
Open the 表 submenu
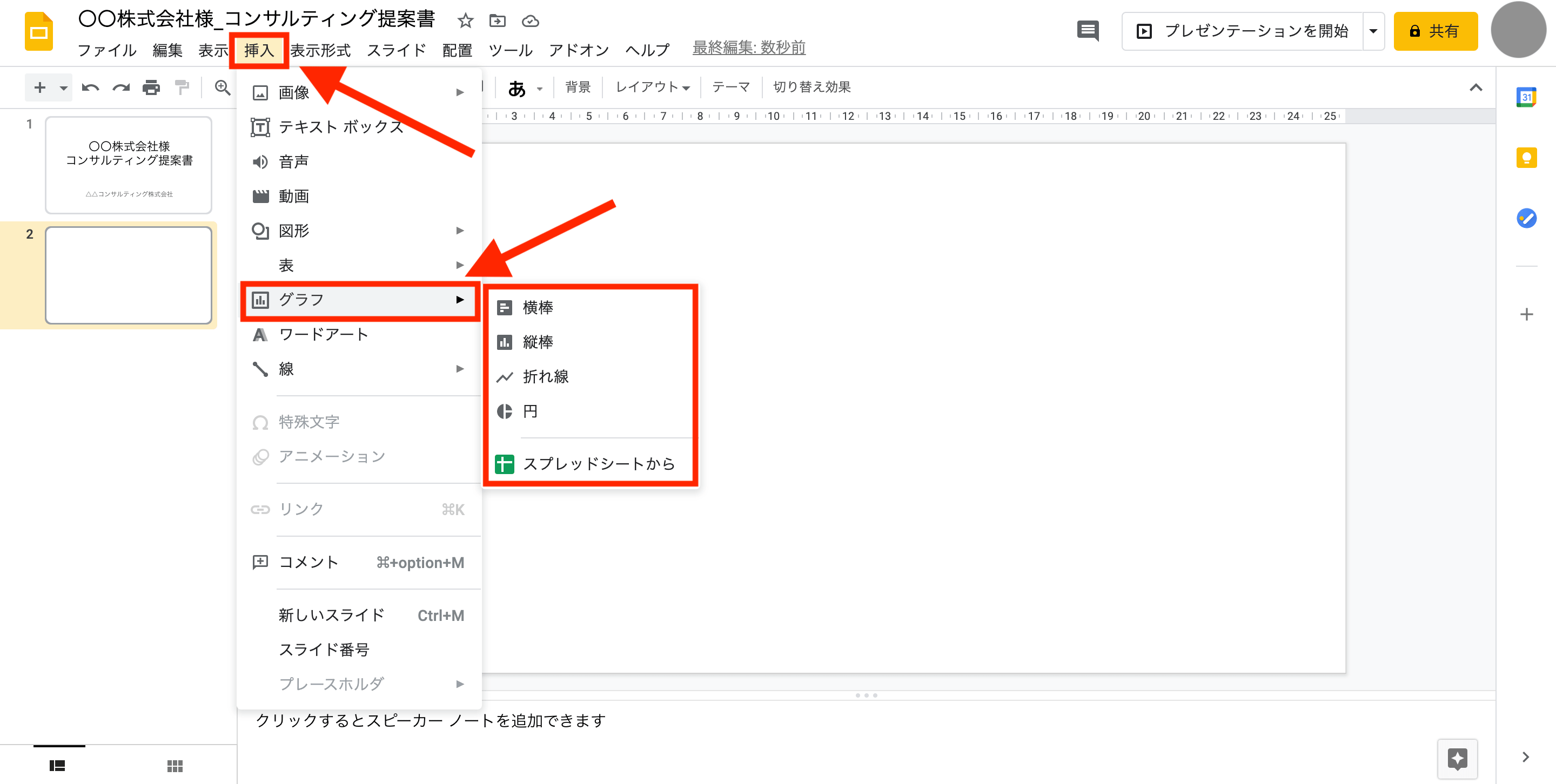tap(359, 266)
